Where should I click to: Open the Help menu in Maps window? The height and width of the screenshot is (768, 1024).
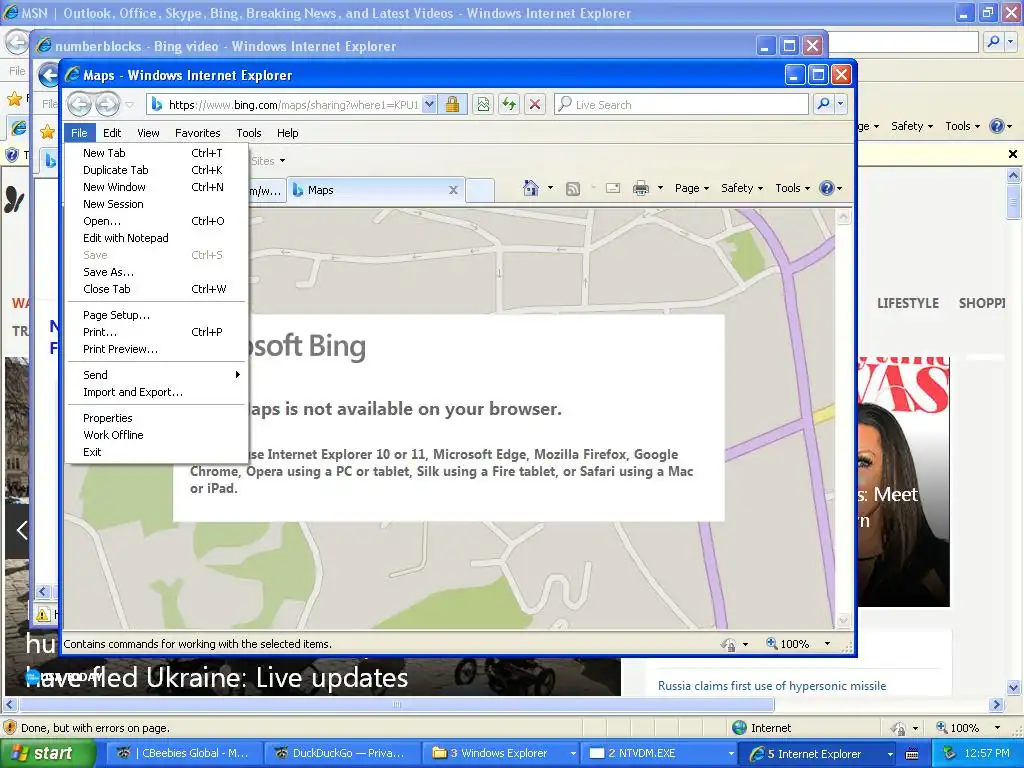(x=287, y=133)
